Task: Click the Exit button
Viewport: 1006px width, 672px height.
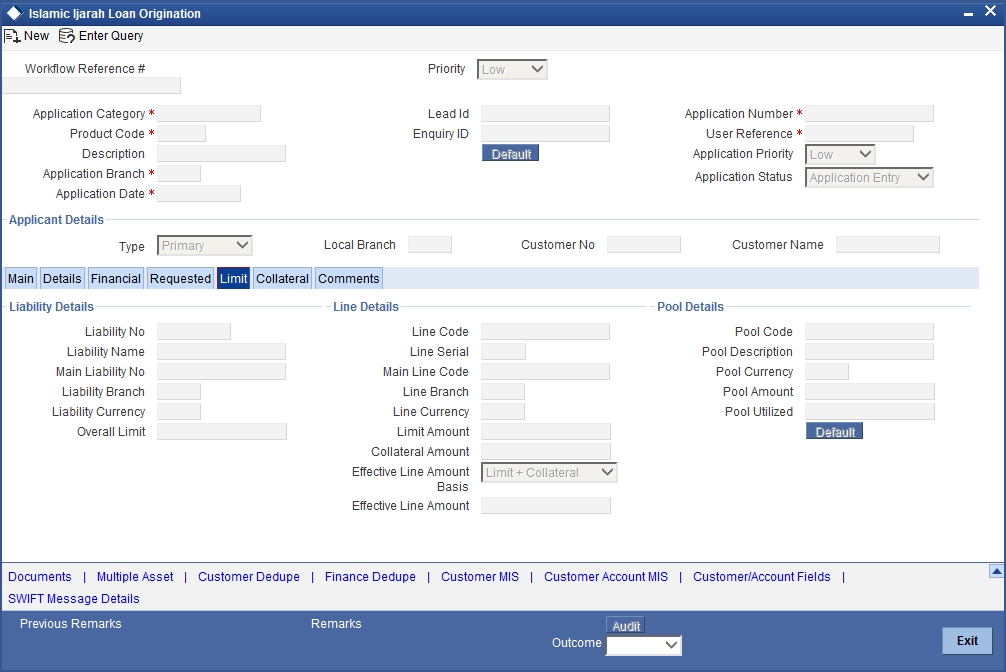Action: [x=967, y=641]
